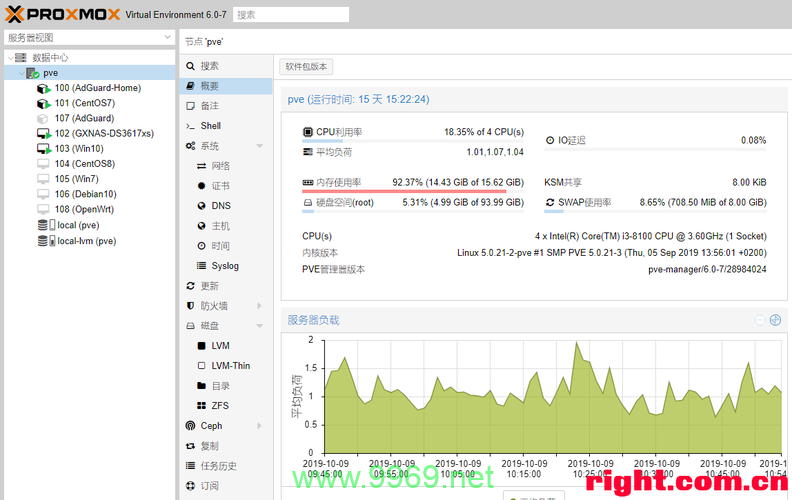792x500 pixels.
Task: Click the 系统 gears icon
Action: point(190,146)
